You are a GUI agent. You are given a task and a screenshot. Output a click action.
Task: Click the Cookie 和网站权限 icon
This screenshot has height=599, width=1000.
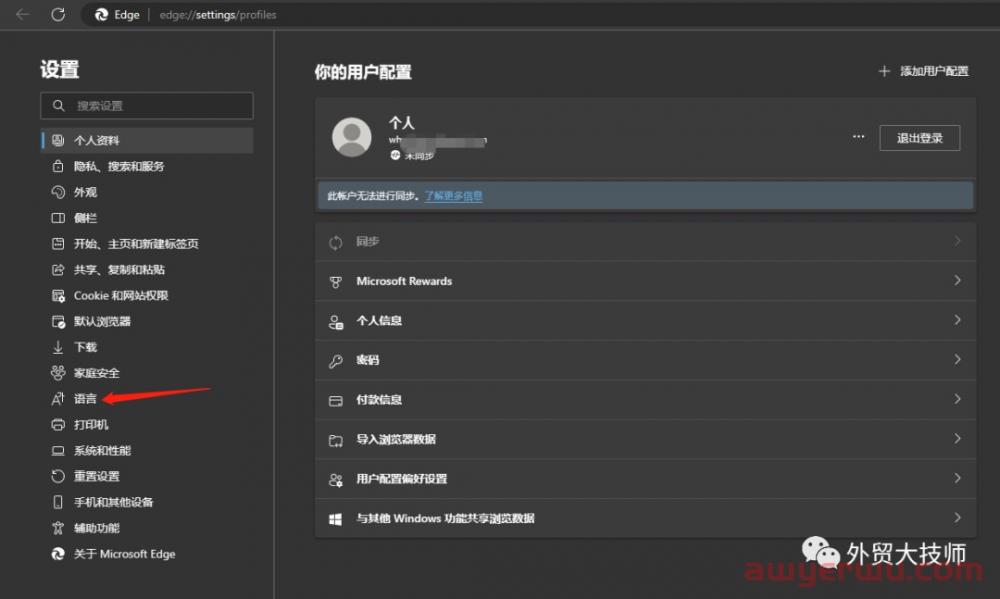(58, 296)
